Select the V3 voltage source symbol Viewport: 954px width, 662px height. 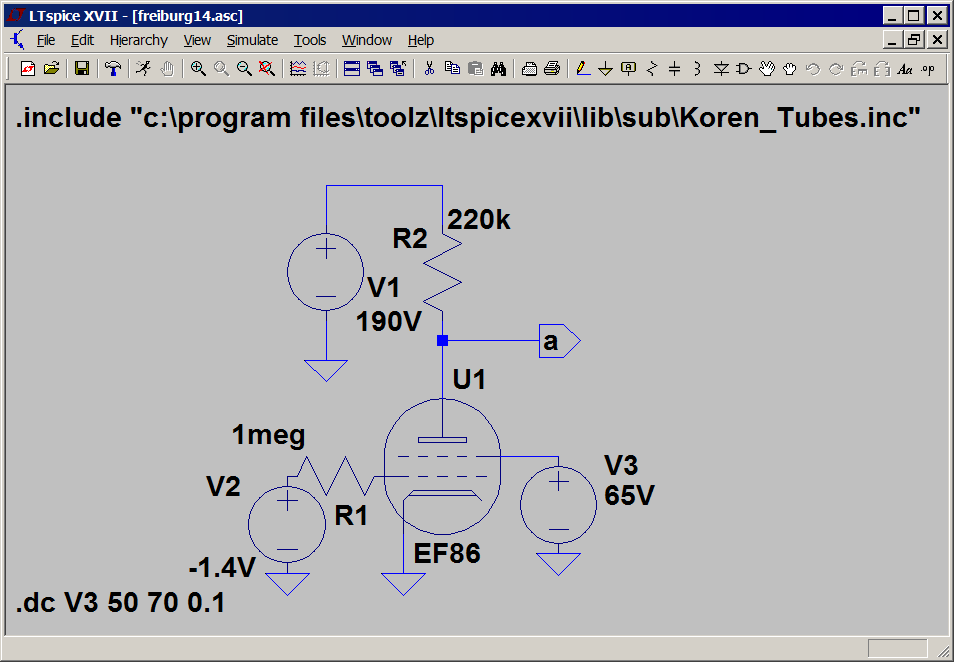(559, 505)
